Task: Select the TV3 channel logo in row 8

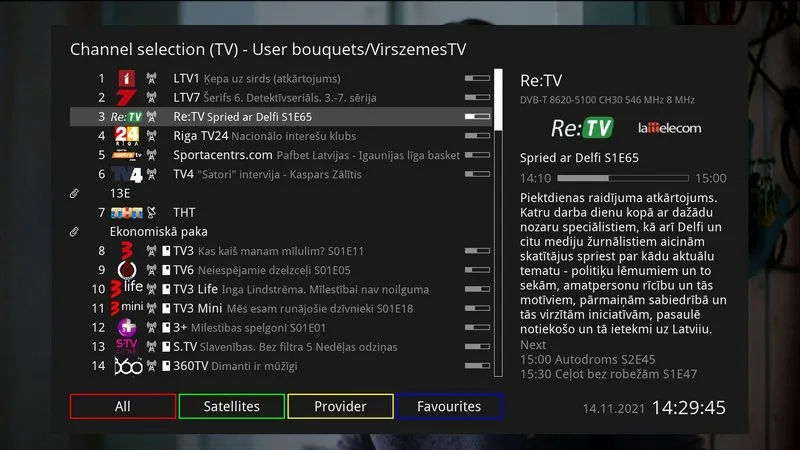Action: pos(127,251)
